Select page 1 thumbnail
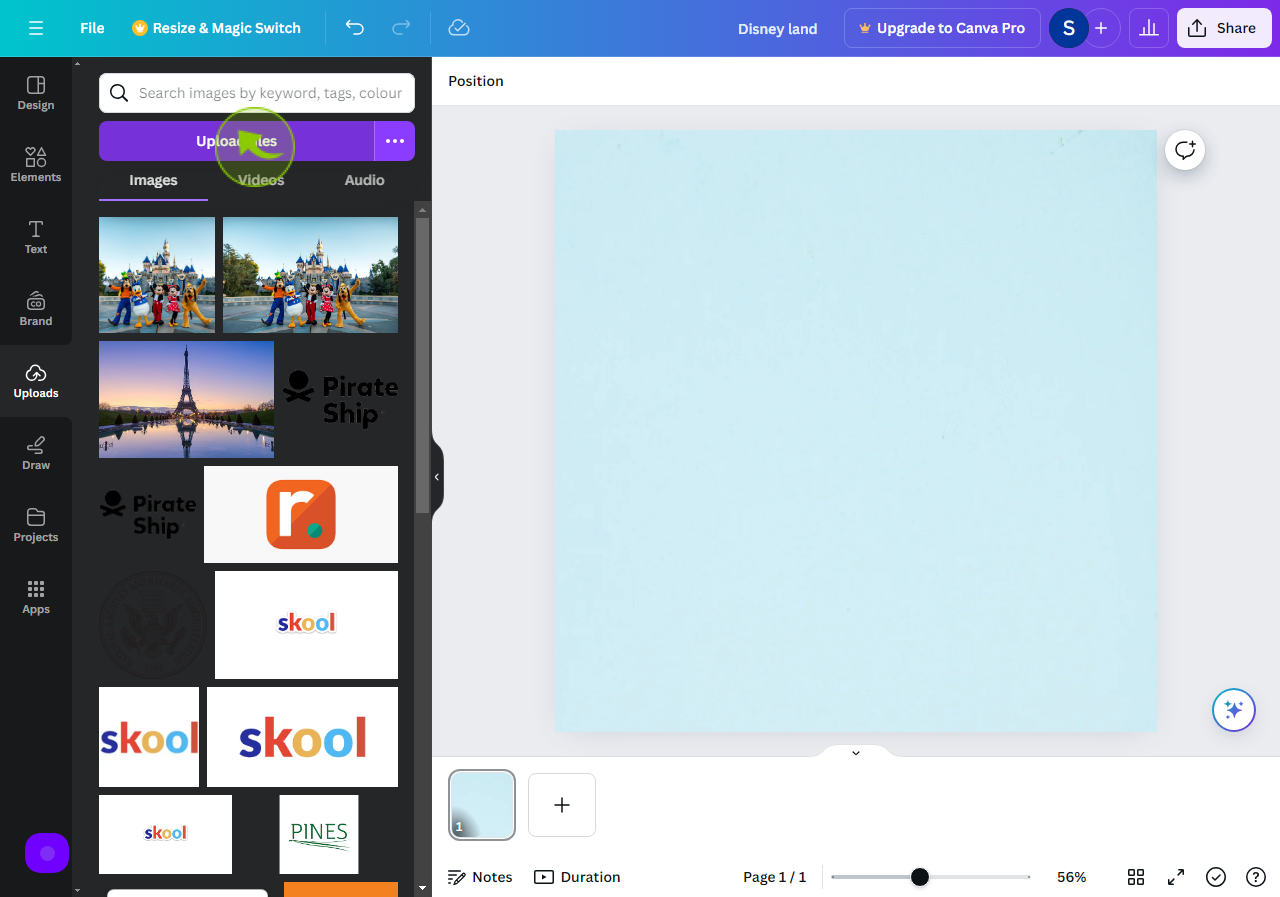This screenshot has height=897, width=1280. point(482,805)
